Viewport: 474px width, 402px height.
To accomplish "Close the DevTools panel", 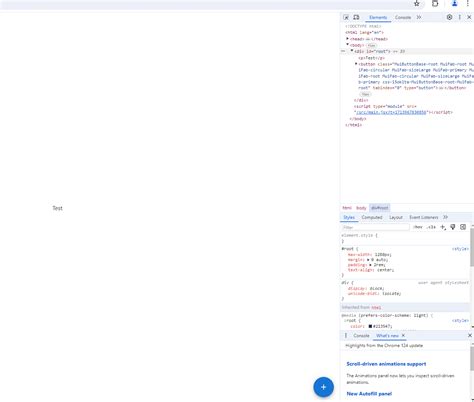I will [469, 17].
